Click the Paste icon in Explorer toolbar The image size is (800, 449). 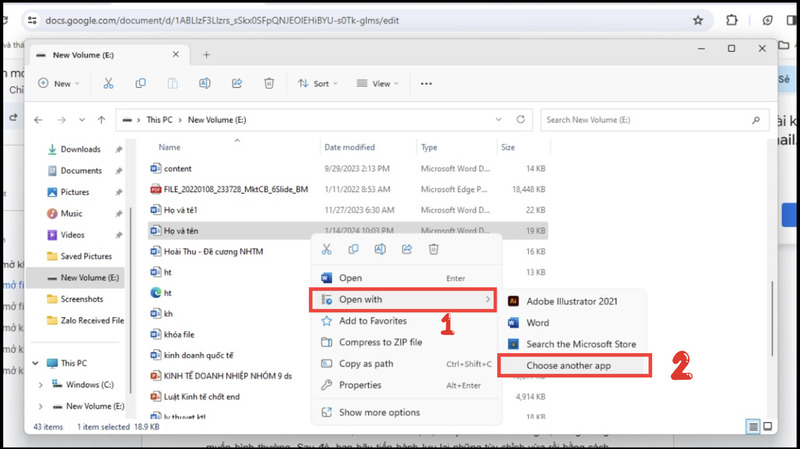point(172,83)
